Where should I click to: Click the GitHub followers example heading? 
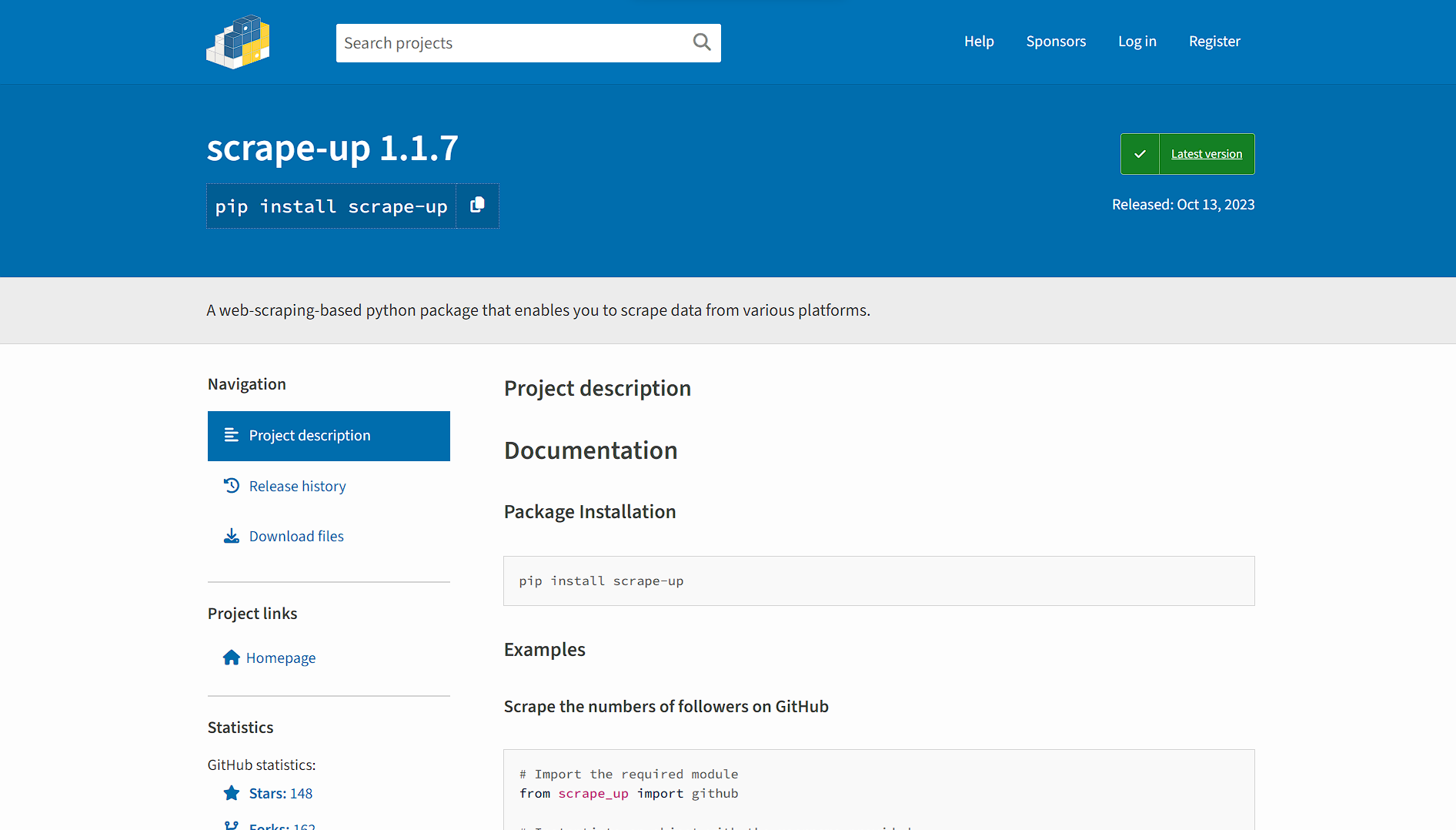(666, 707)
